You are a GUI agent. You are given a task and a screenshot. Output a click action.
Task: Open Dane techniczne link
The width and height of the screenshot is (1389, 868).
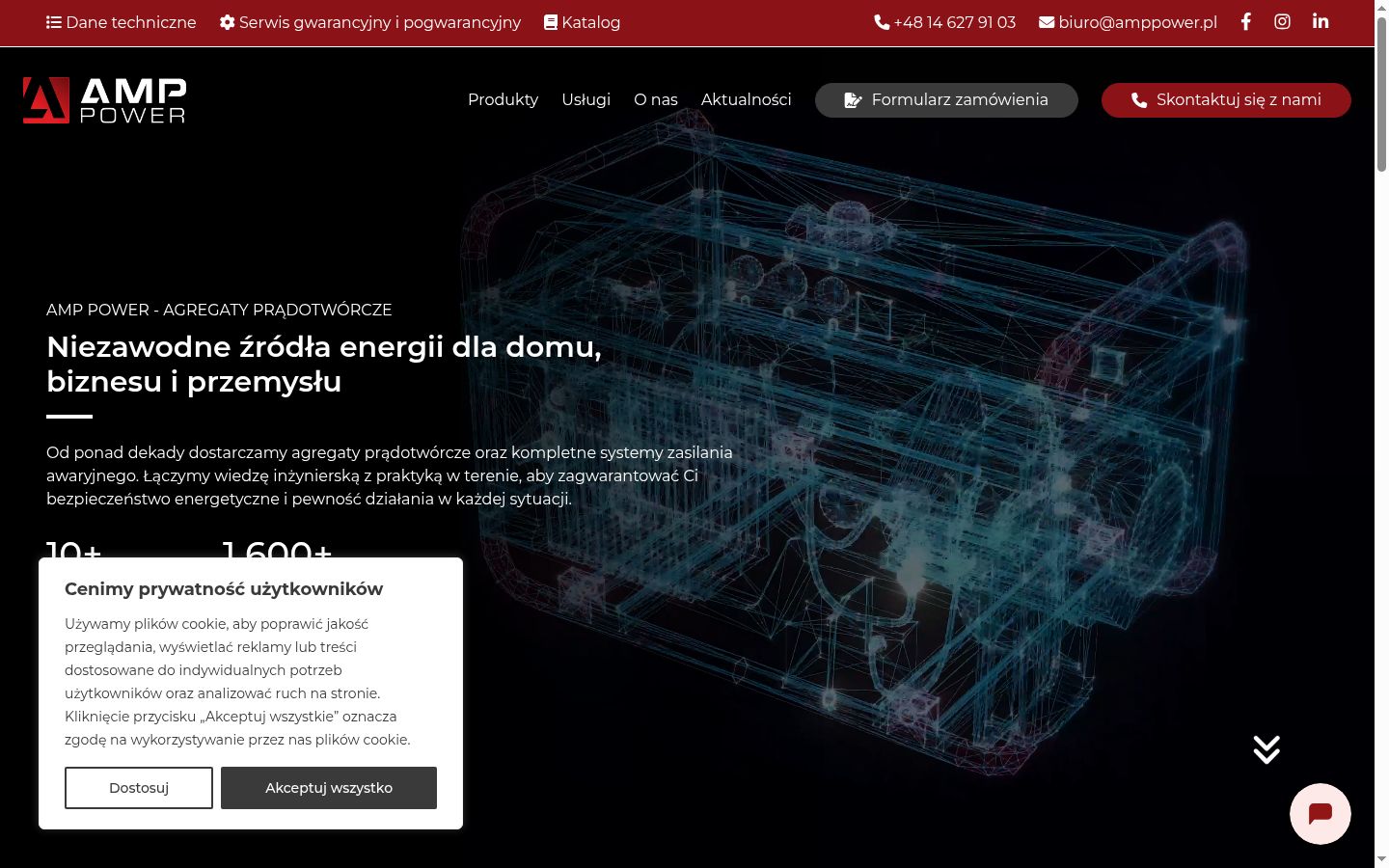click(122, 22)
